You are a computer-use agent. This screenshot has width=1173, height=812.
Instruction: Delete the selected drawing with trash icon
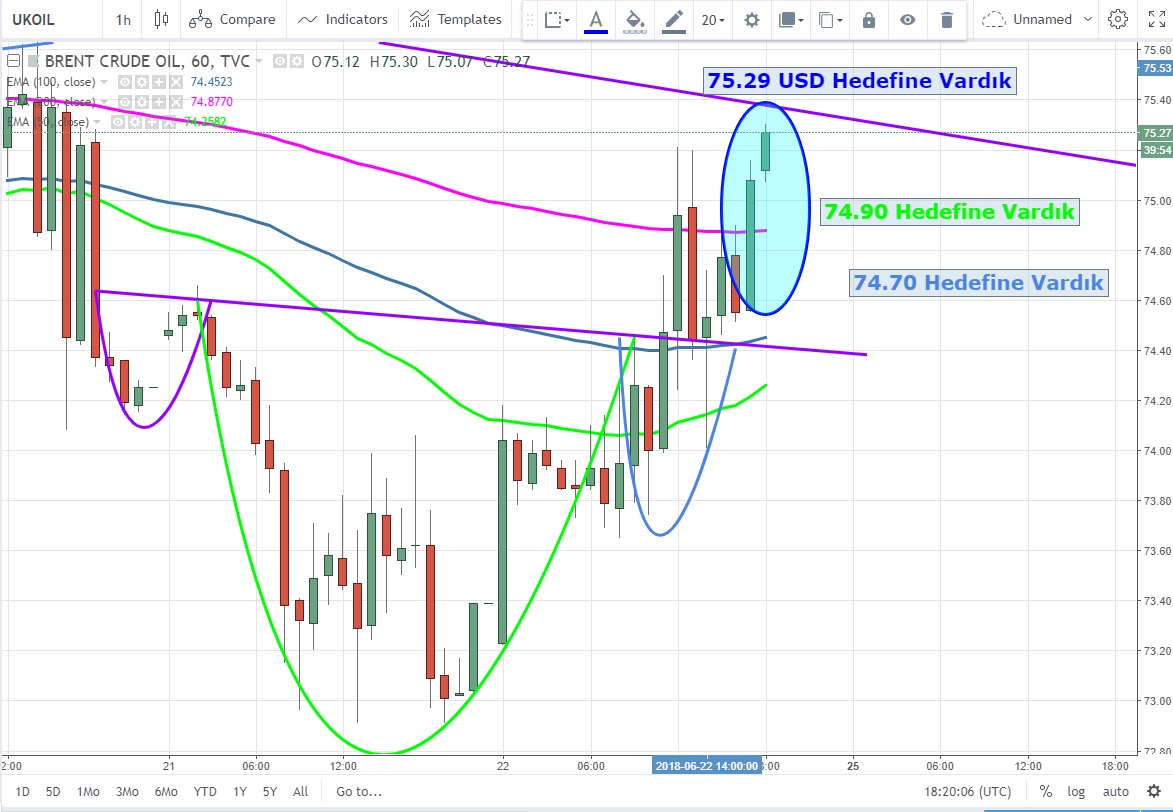tap(946, 20)
